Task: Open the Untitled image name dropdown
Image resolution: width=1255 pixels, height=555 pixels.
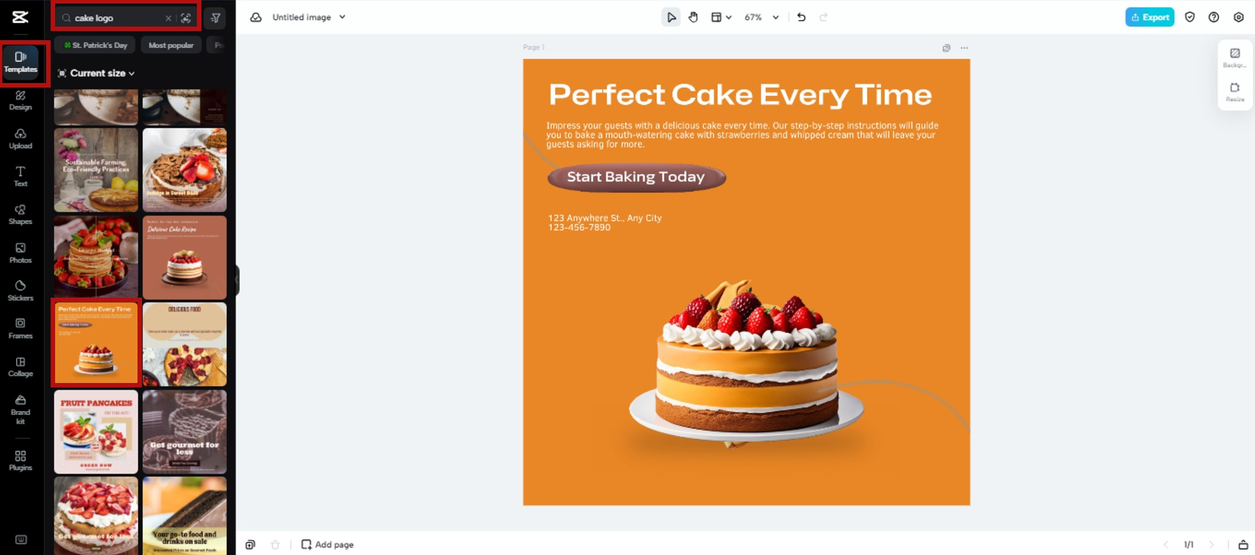Action: pos(309,17)
